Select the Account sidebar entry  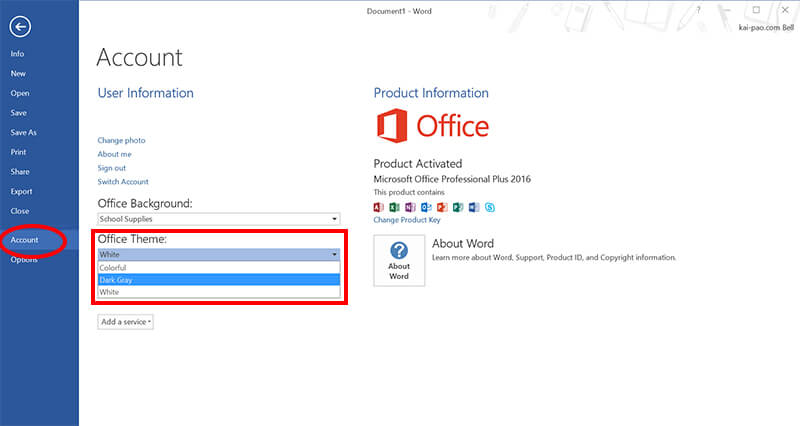[39, 240]
